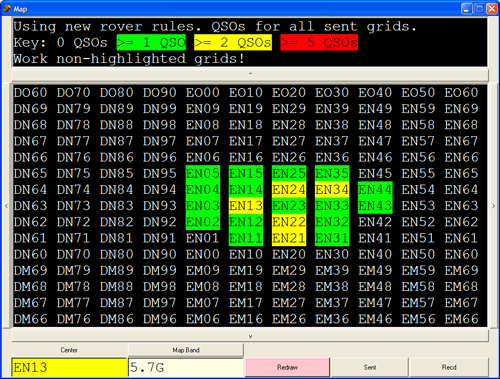
Task: Select the green grid cell EN23
Action: [x=289, y=206]
